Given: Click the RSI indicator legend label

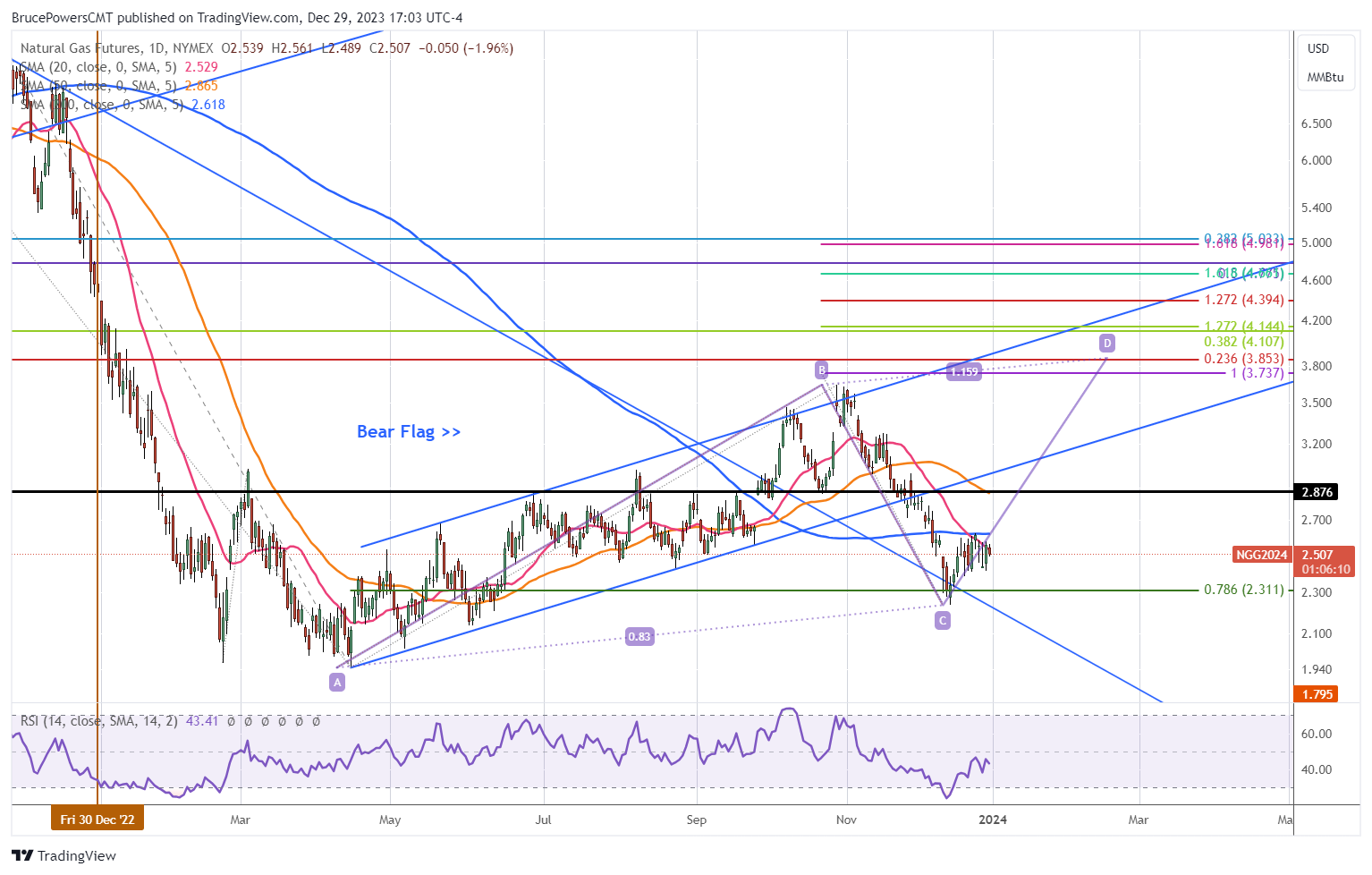Looking at the screenshot, I should tap(99, 720).
